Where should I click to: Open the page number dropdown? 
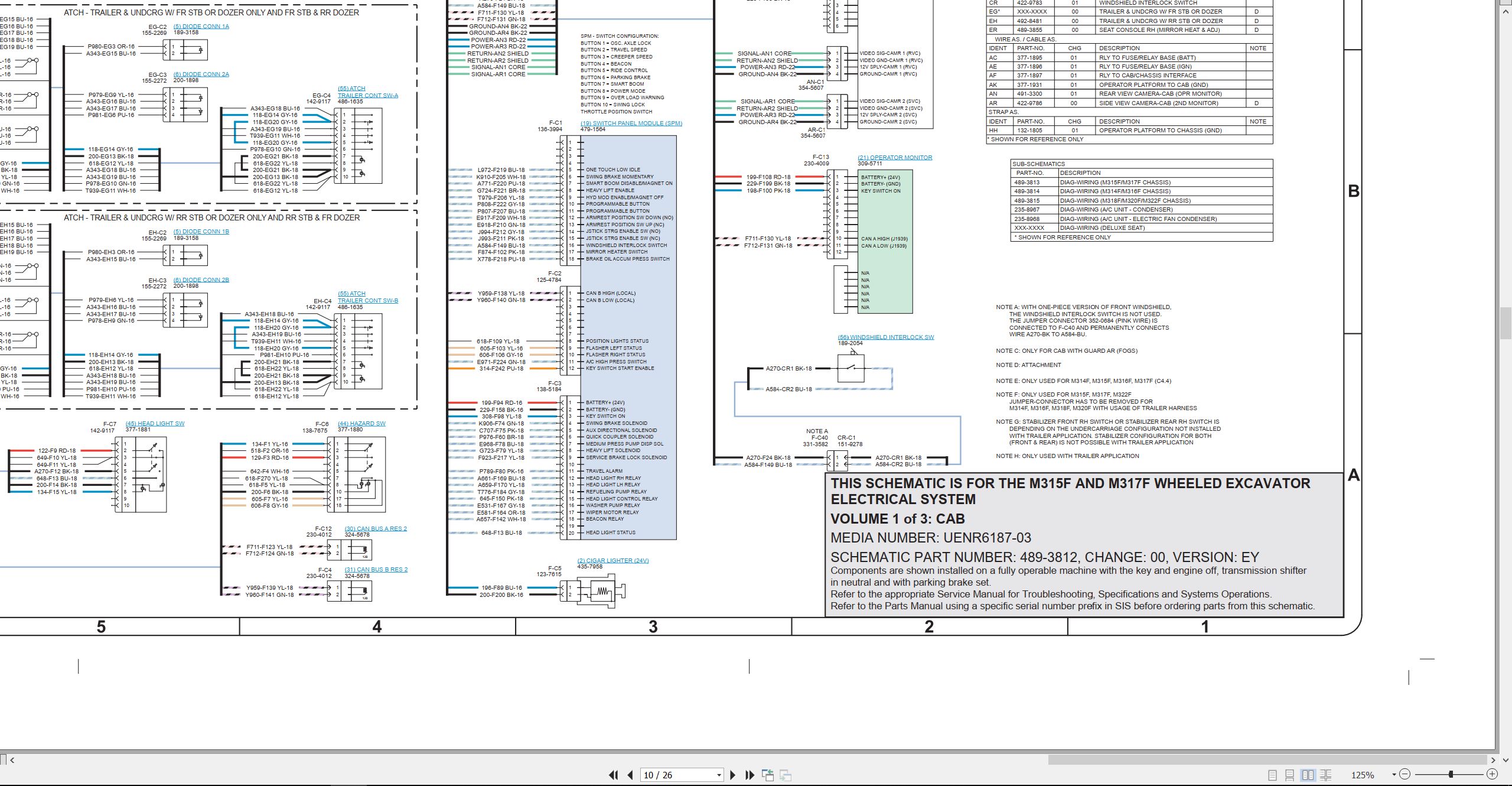(x=719, y=775)
